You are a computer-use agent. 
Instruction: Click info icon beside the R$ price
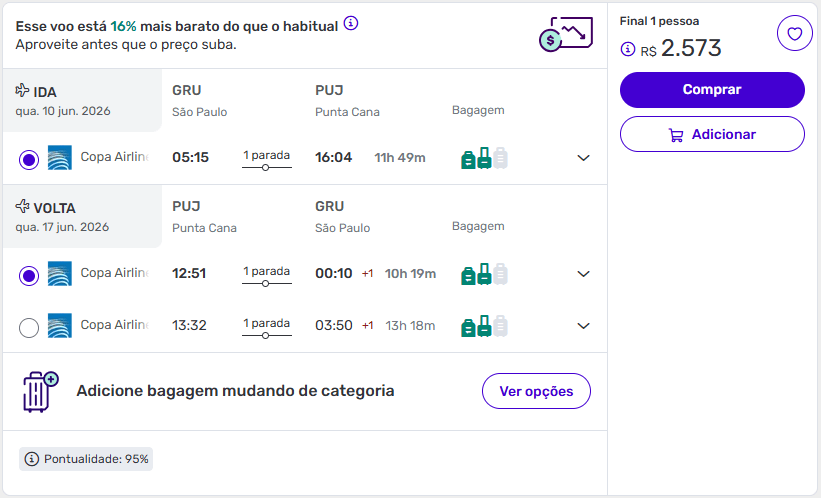pos(628,49)
